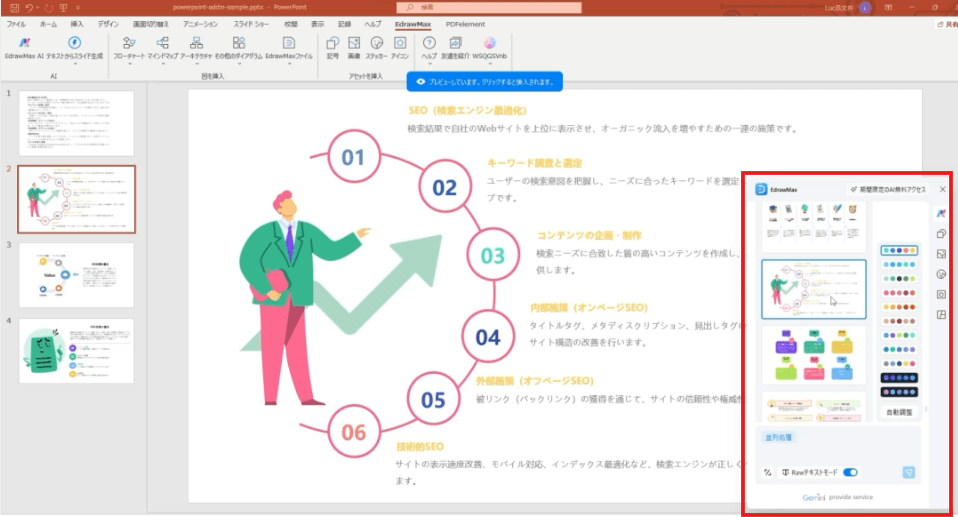Open the sticker icon in the EdrawMax panel sidebar
Viewport: 958px width, 517px height.
pyautogui.click(x=941, y=274)
